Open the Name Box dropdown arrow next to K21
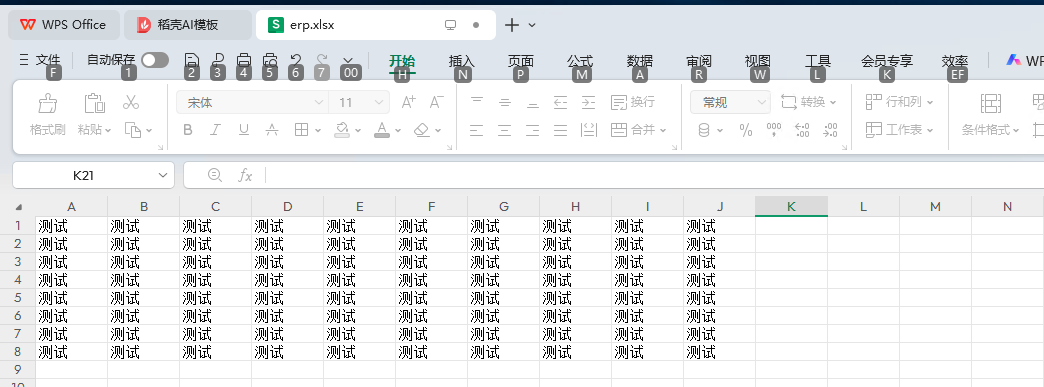1044x387 pixels. point(163,175)
